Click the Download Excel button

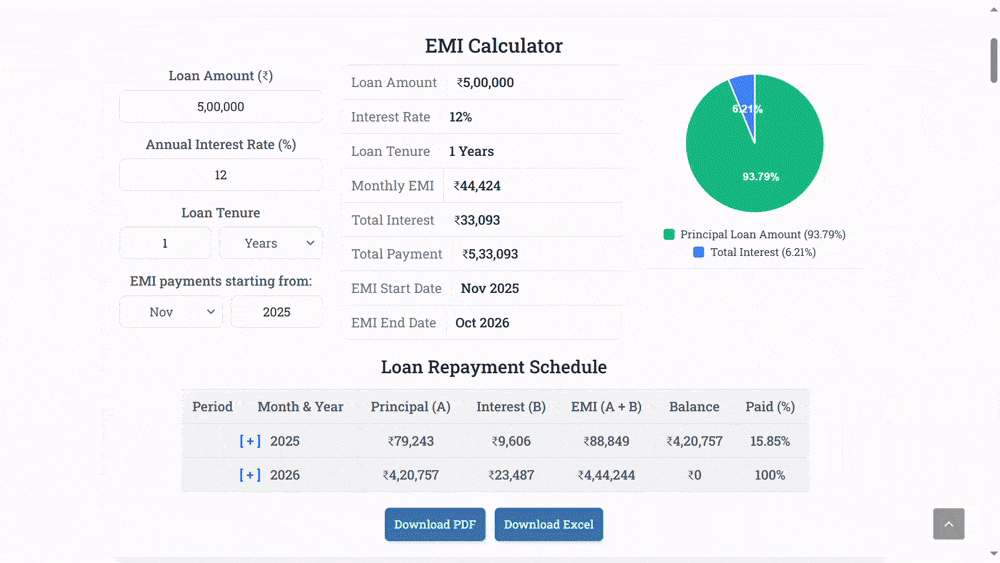(x=548, y=524)
